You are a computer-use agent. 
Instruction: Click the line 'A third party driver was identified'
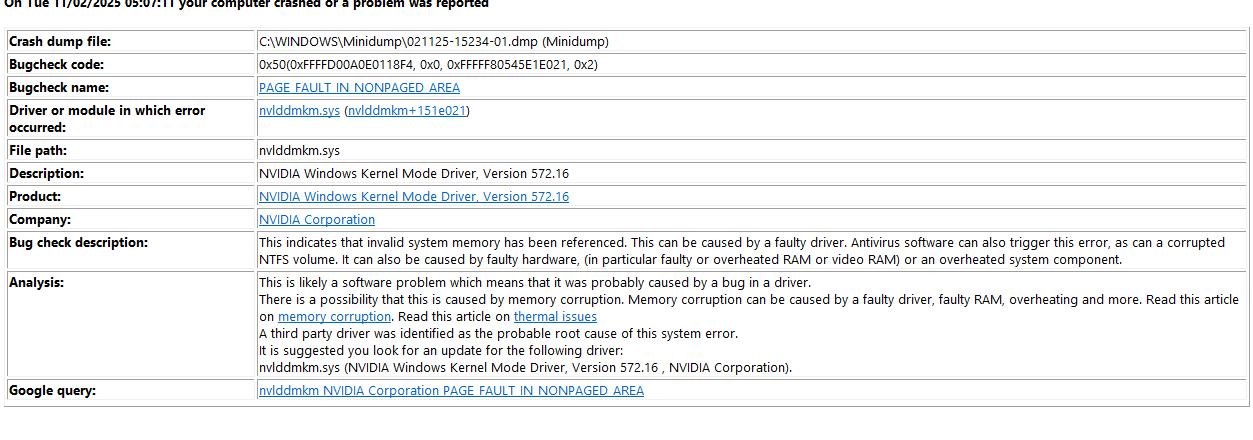click(498, 334)
